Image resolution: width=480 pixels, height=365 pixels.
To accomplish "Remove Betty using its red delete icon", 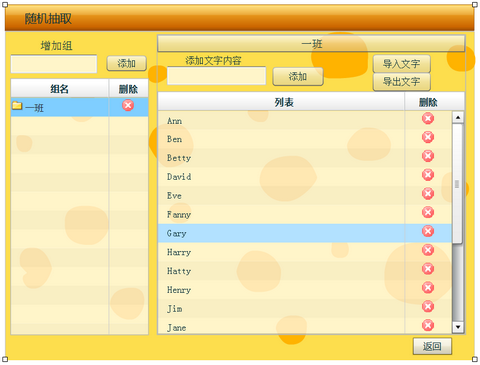I will click(x=428, y=156).
